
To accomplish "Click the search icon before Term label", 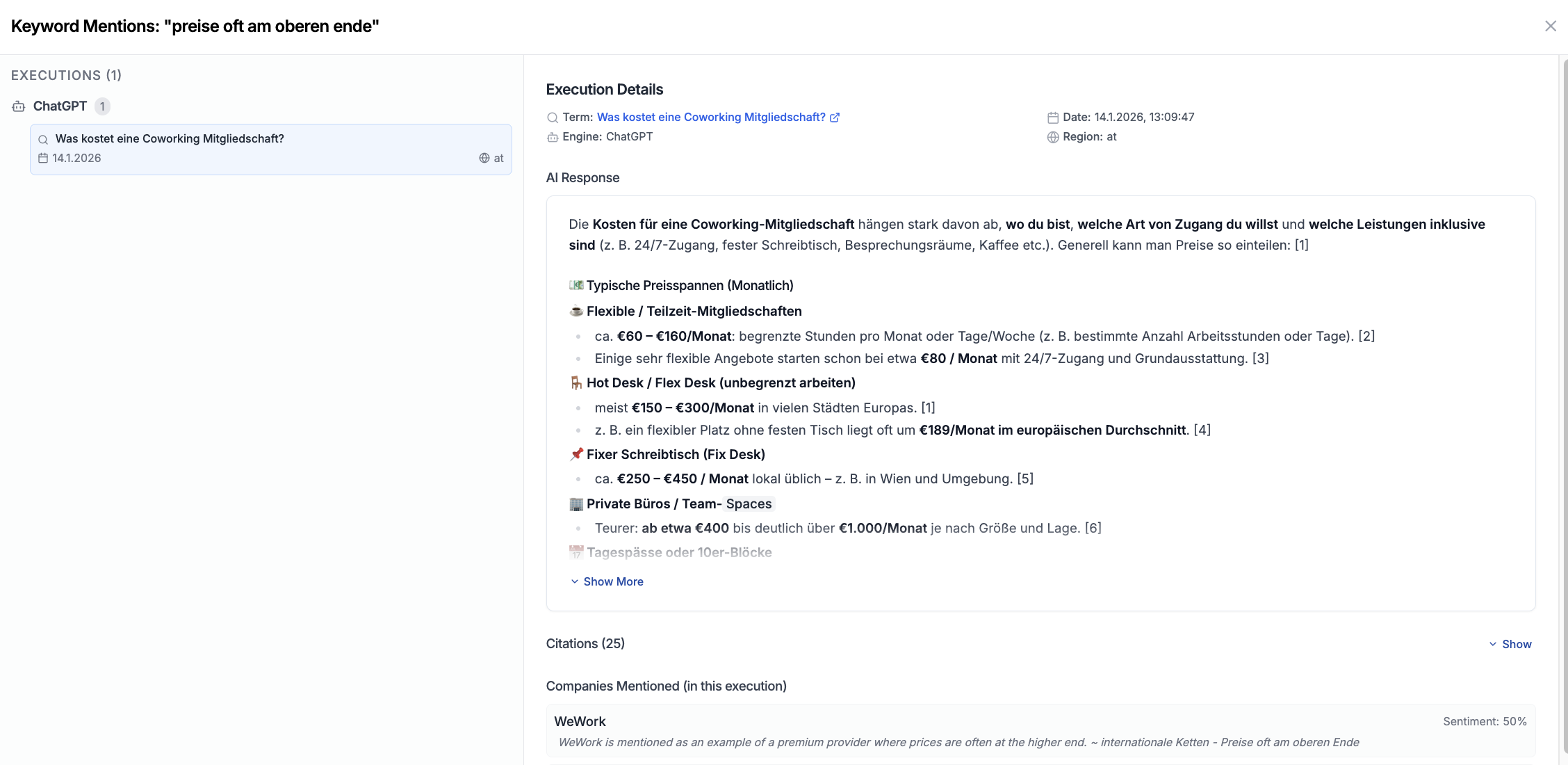I will tap(553, 118).
